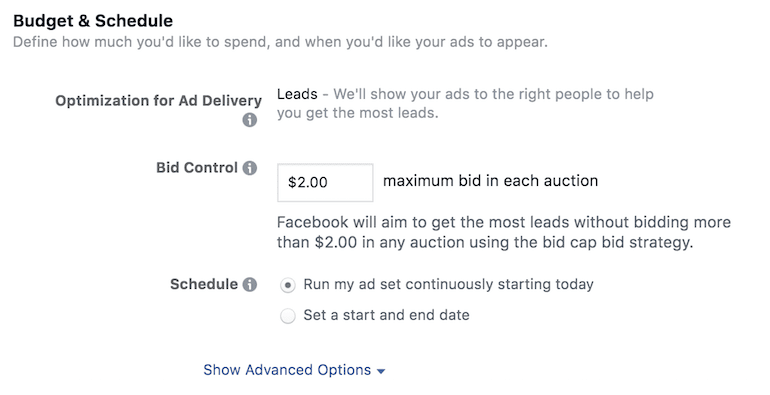Click the "Run my ad set continuously starting today" label
The height and width of the screenshot is (395, 770).
click(448, 284)
